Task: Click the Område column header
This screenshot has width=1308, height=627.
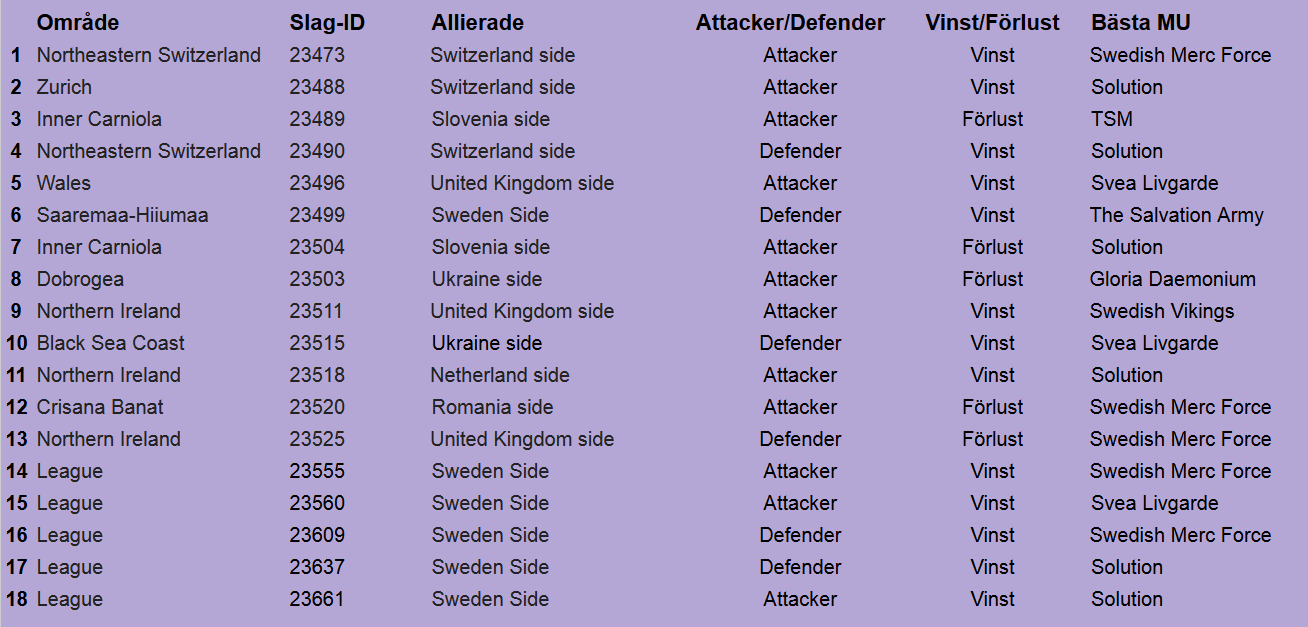Action: (77, 22)
